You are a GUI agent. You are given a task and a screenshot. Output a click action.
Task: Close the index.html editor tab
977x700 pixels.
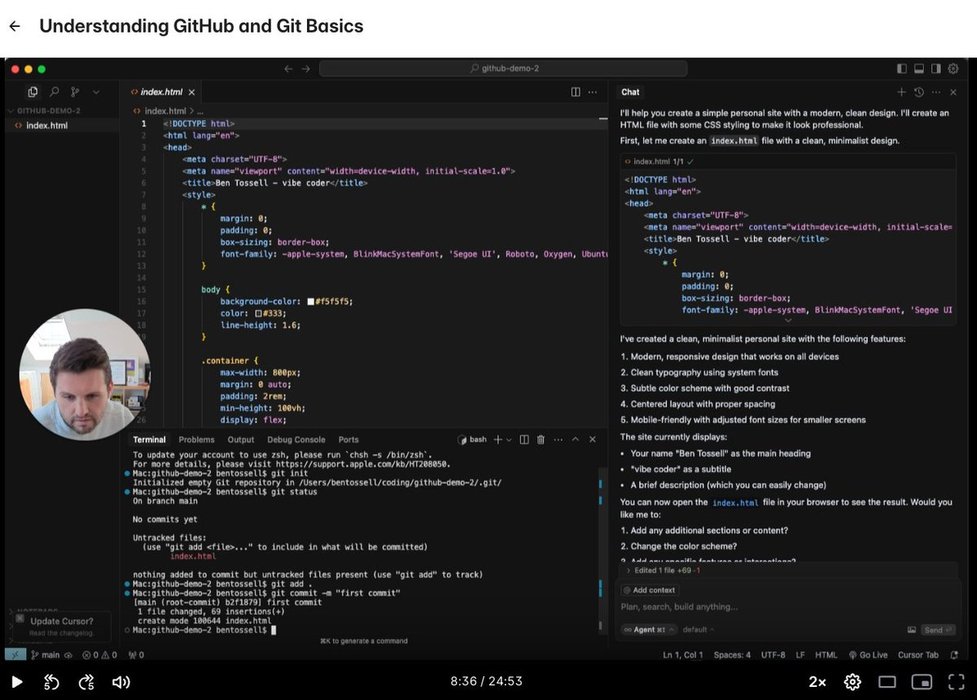point(191,92)
